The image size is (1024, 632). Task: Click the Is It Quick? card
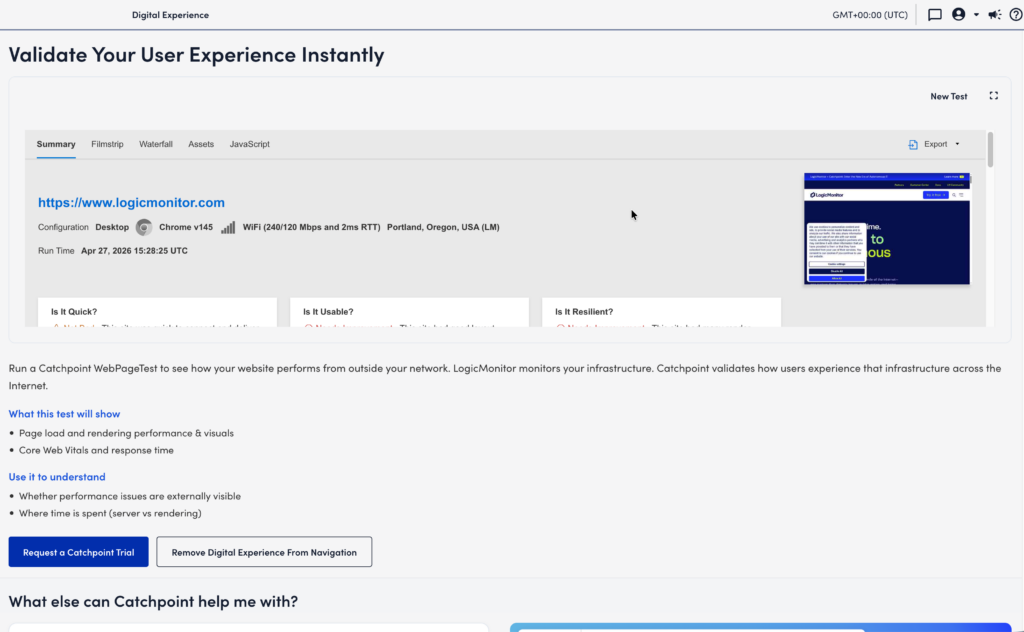click(x=157, y=312)
